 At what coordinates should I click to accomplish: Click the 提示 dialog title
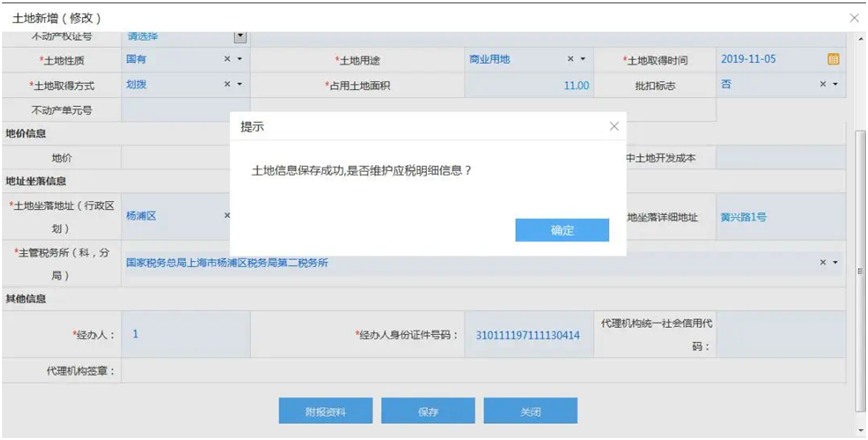point(252,127)
